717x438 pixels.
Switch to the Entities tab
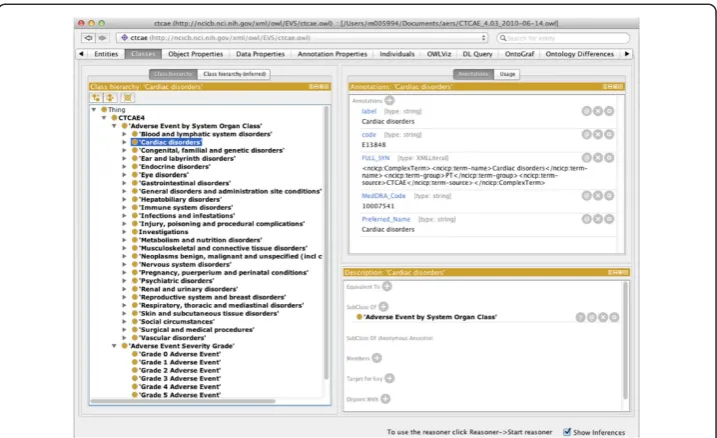106,54
